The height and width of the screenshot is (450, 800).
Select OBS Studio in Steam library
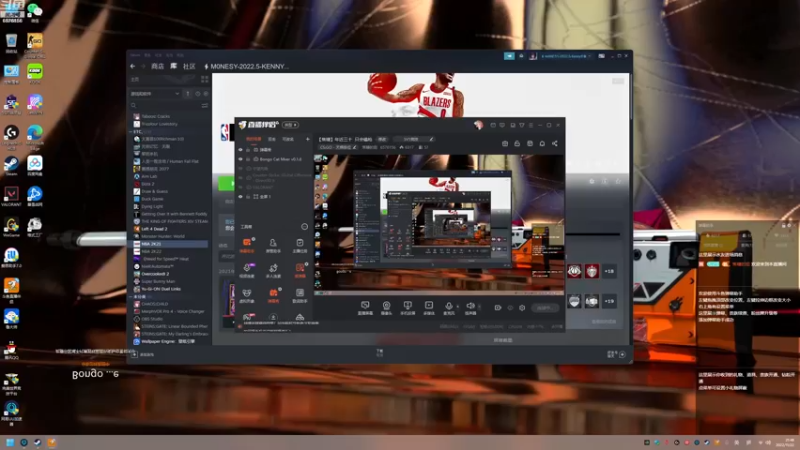tap(170, 319)
